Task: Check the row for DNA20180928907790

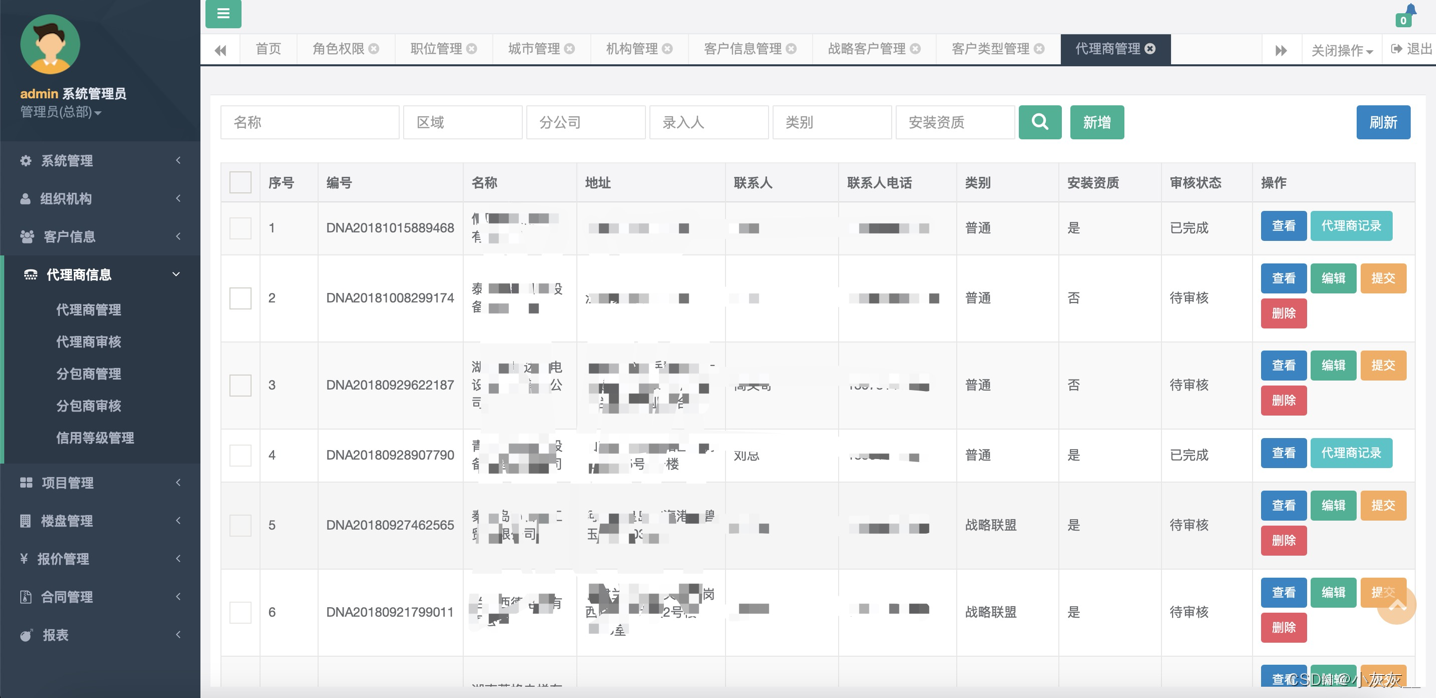Action: (x=240, y=455)
